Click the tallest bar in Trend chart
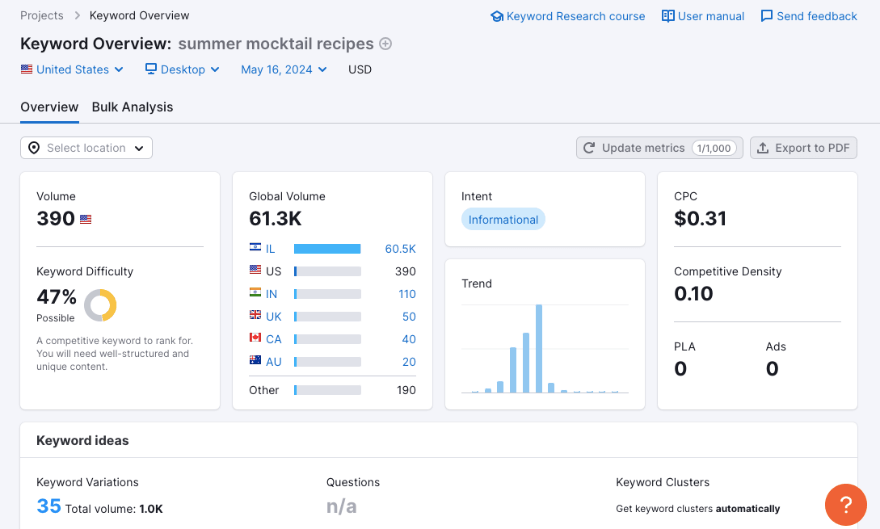Viewport: 880px width, 529px height. tap(539, 349)
